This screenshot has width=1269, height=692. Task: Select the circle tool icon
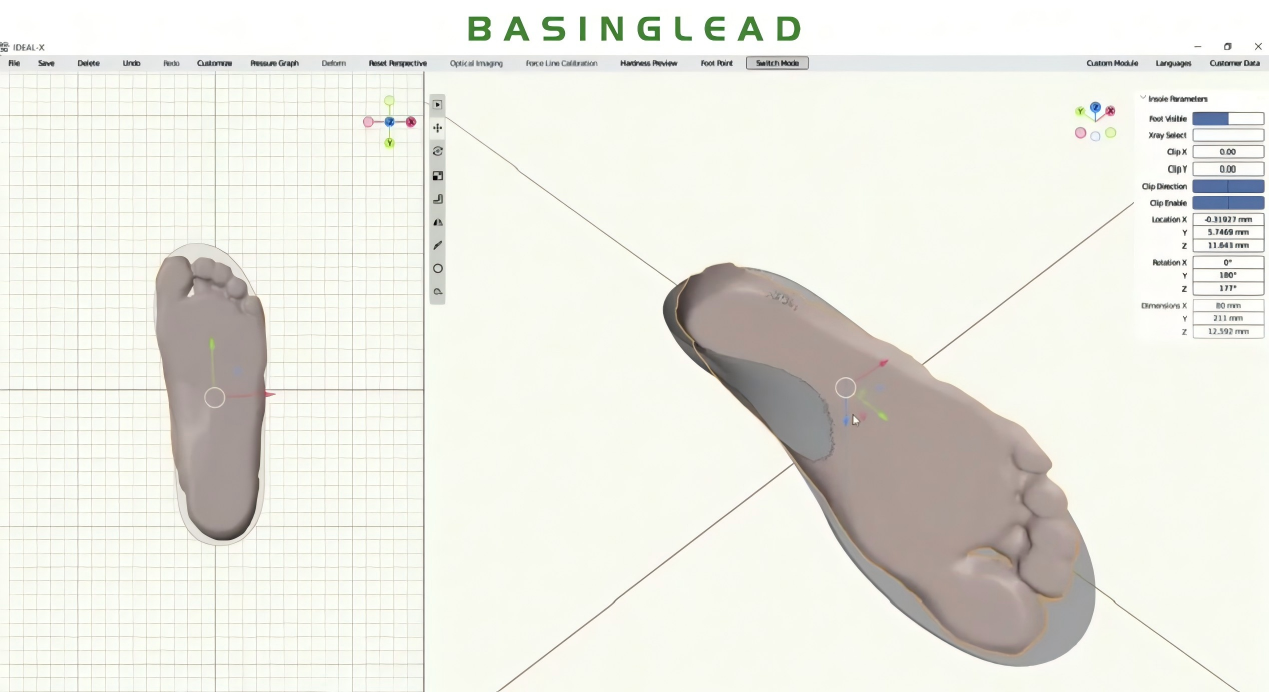click(438, 268)
